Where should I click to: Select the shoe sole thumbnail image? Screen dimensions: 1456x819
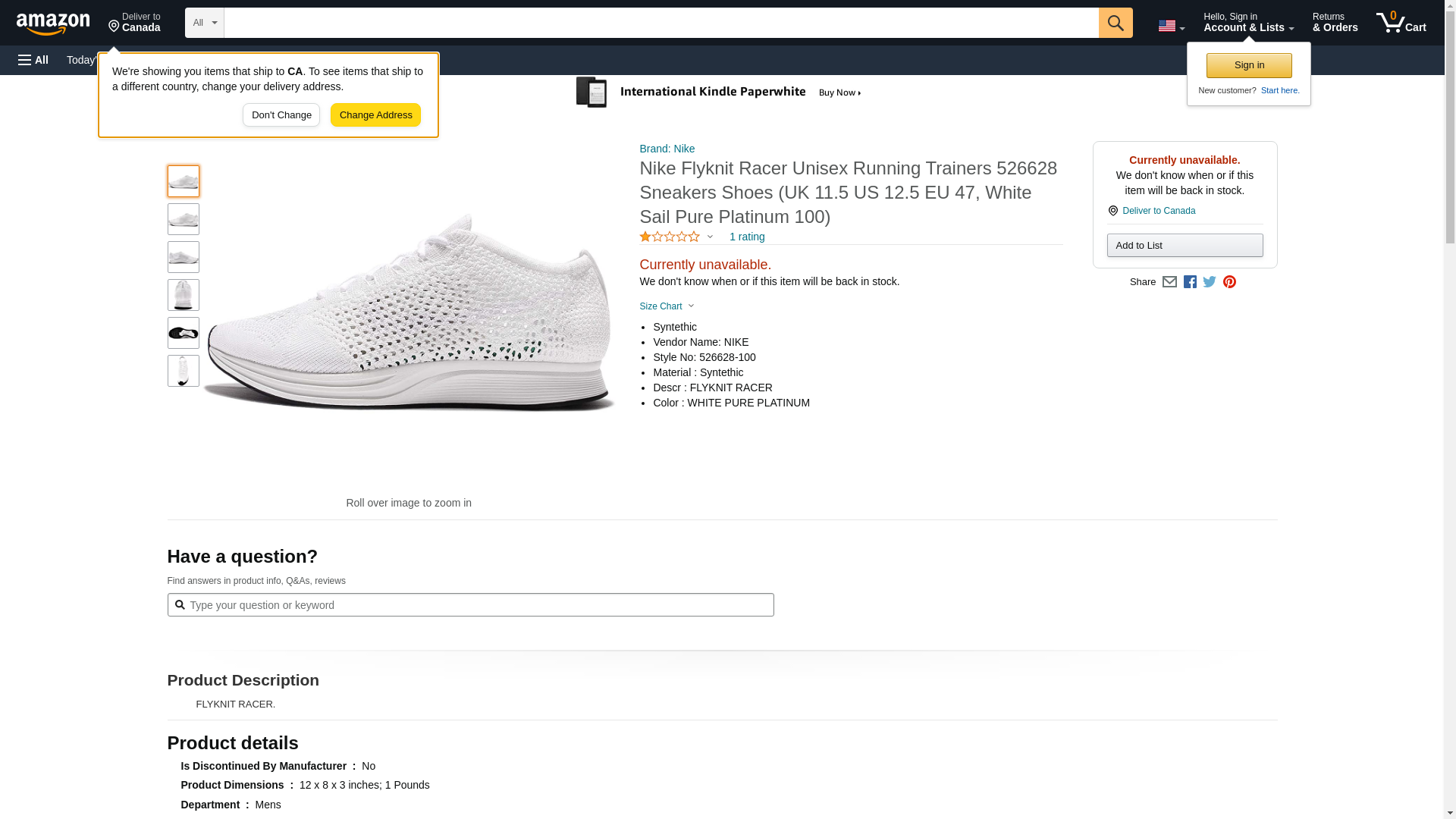coord(184,333)
